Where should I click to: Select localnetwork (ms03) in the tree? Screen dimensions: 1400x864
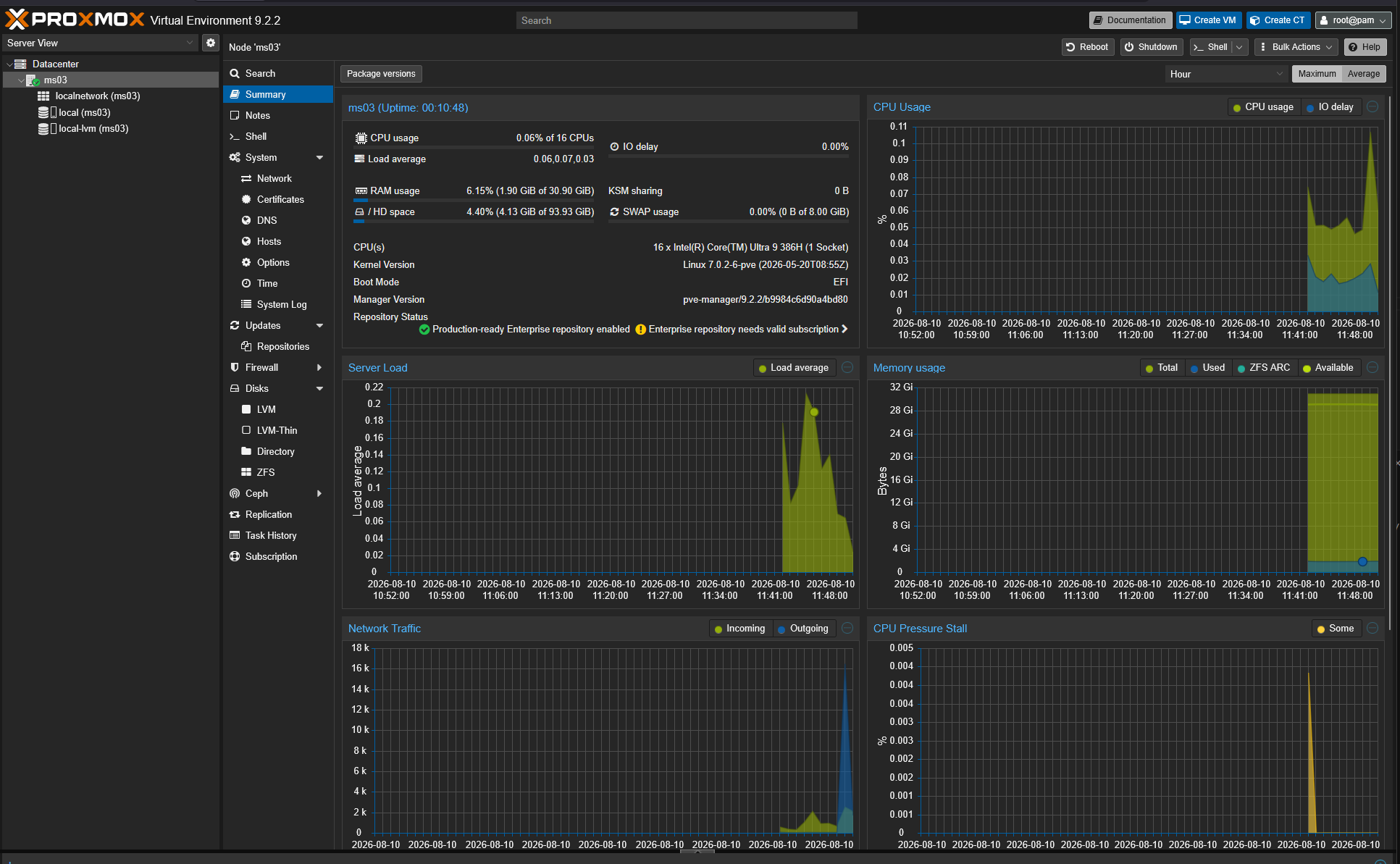[x=97, y=96]
